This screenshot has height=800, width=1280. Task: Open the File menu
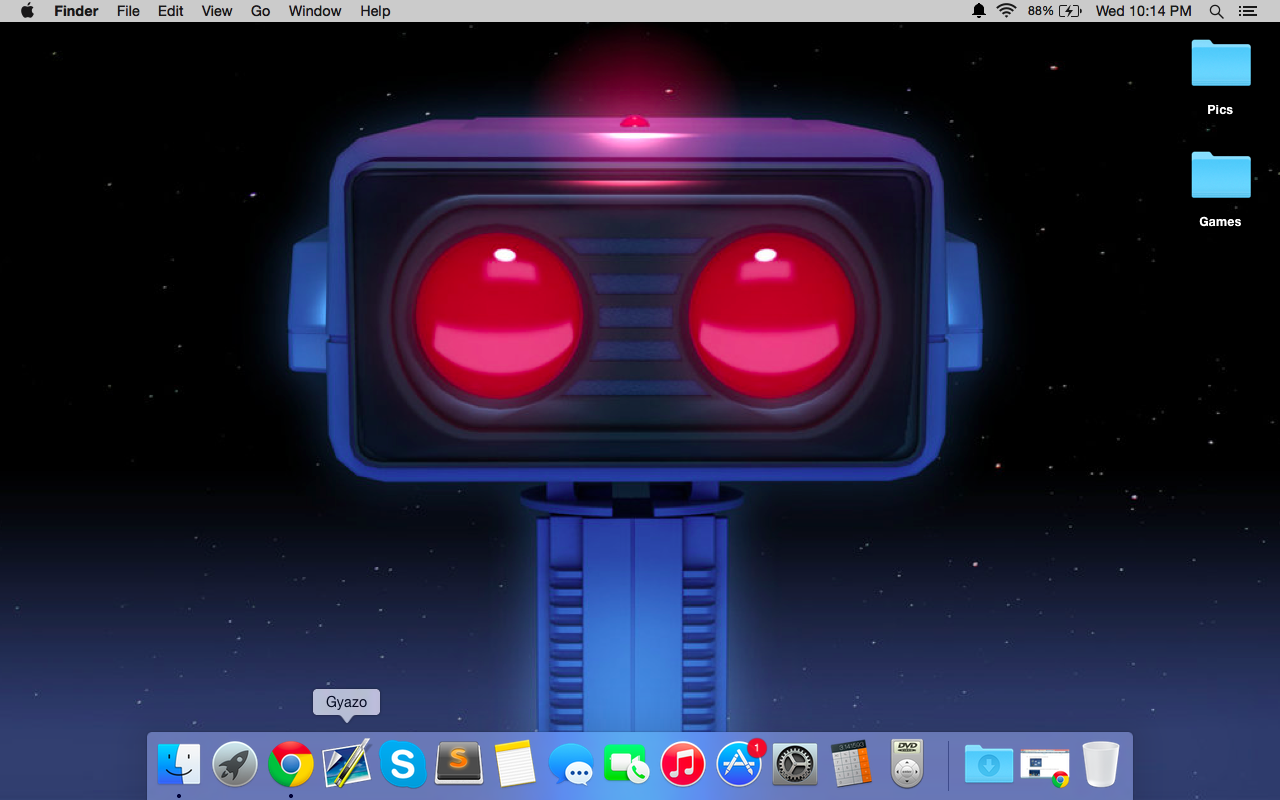[x=128, y=11]
